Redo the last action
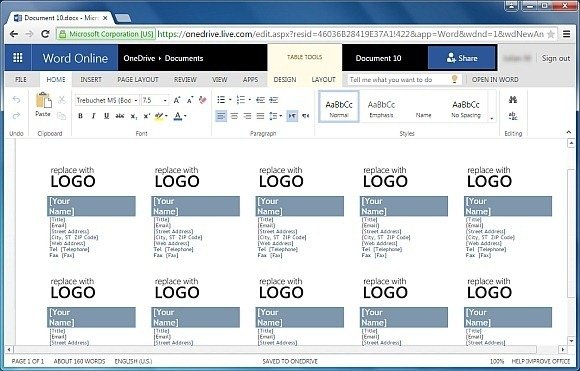Image resolution: width=580 pixels, height=371 pixels. click(x=16, y=116)
